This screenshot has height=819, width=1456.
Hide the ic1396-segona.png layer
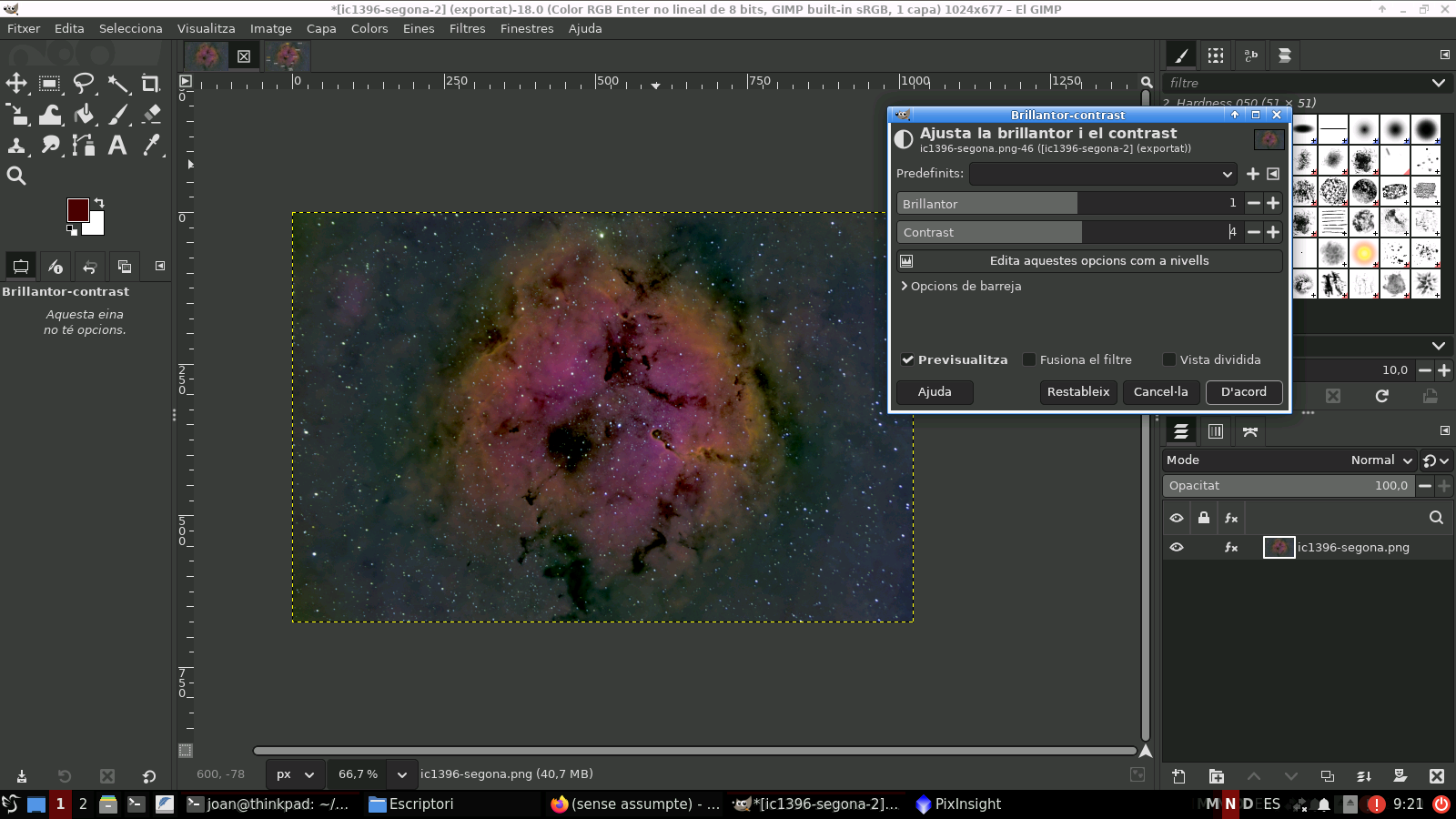coord(1176,547)
